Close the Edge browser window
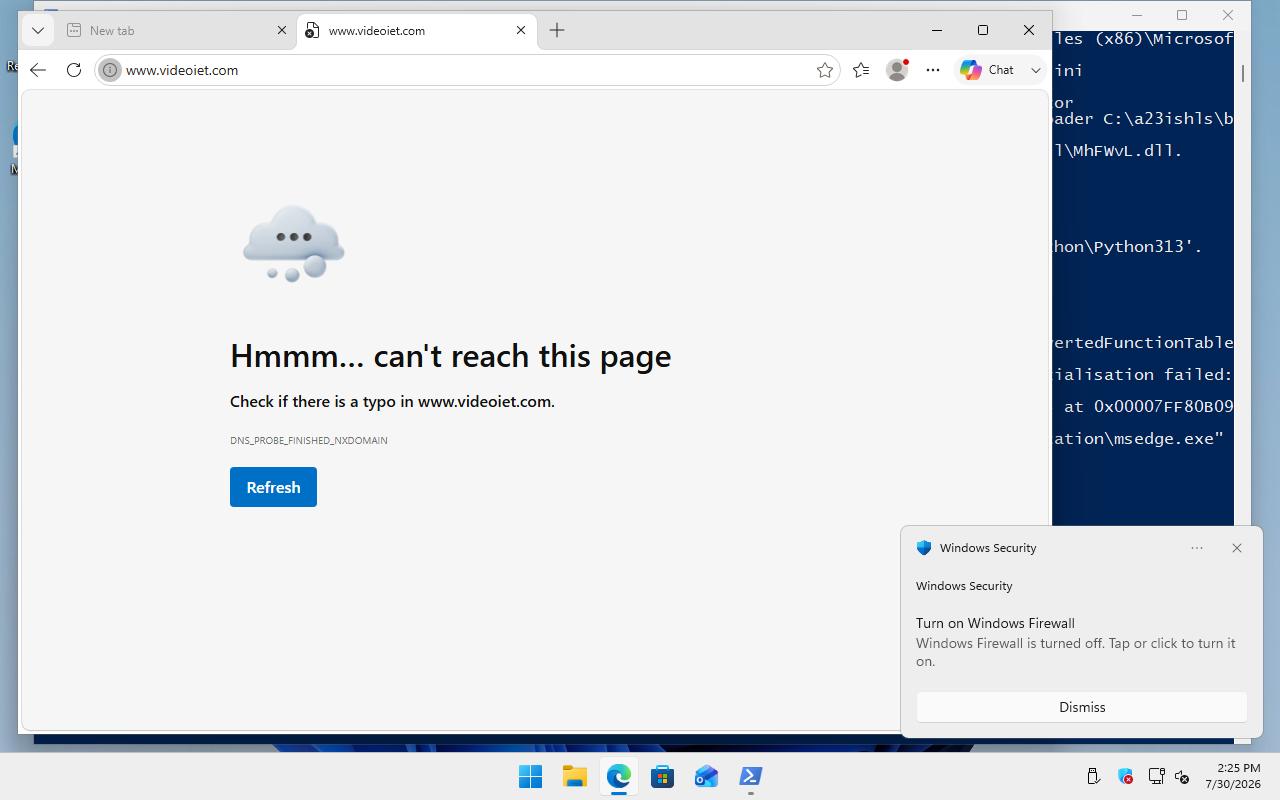This screenshot has height=800, width=1280. pos(1029,30)
